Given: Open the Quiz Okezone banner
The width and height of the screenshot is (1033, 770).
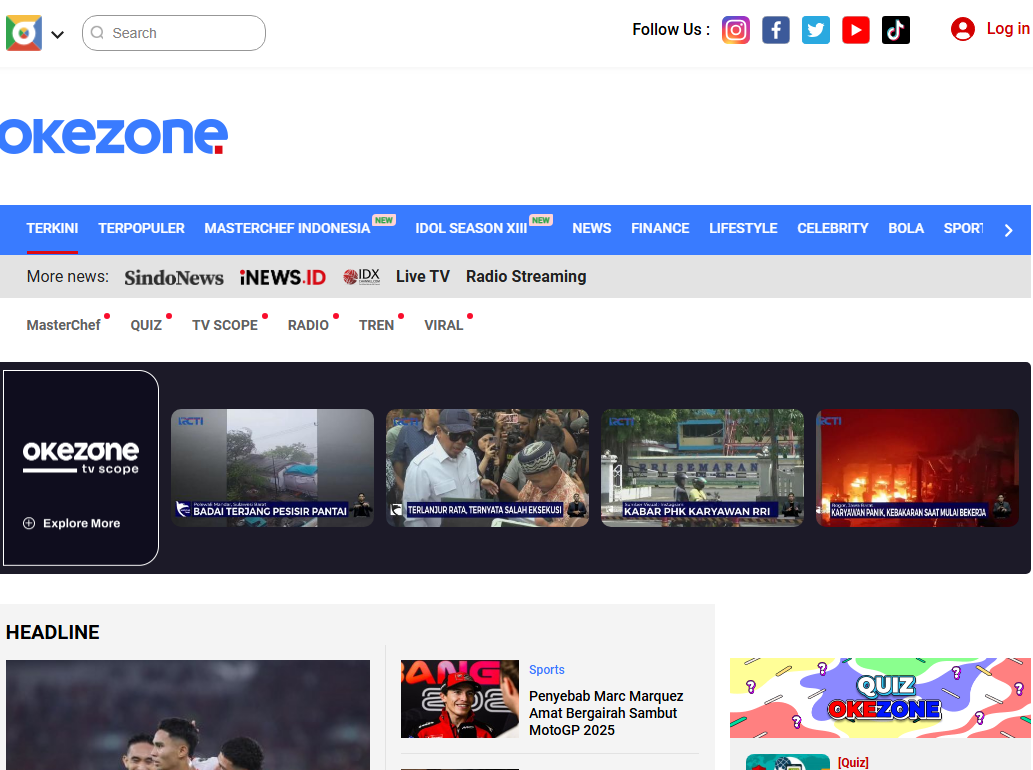Looking at the screenshot, I should (x=880, y=698).
